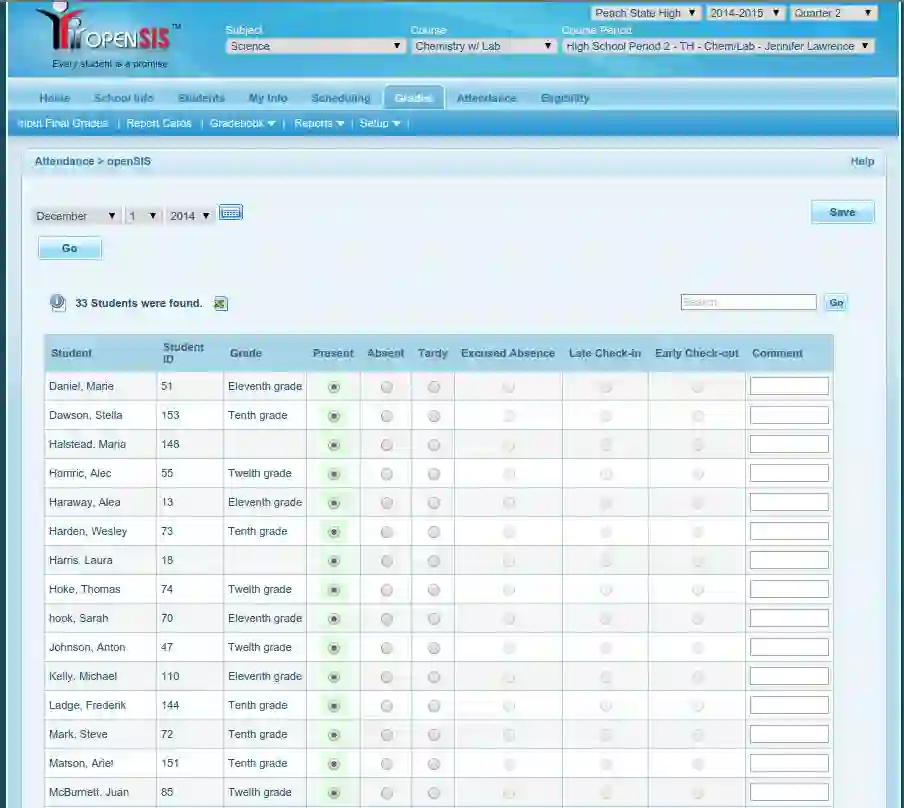Click the openSIS logo
The image size is (904, 808).
[108, 36]
